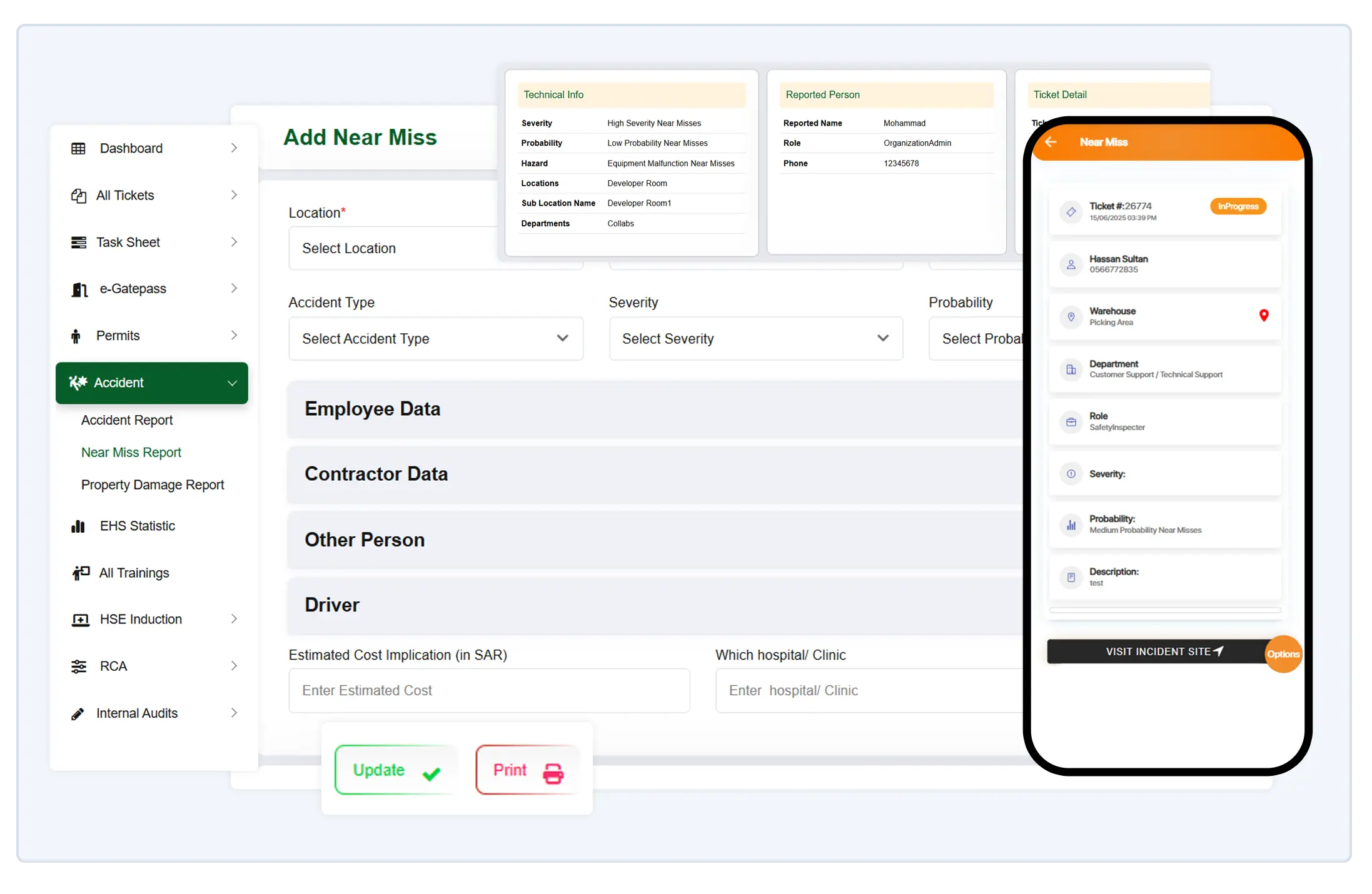
Task: Tap the red map pin beside Warehouse
Action: click(1264, 316)
